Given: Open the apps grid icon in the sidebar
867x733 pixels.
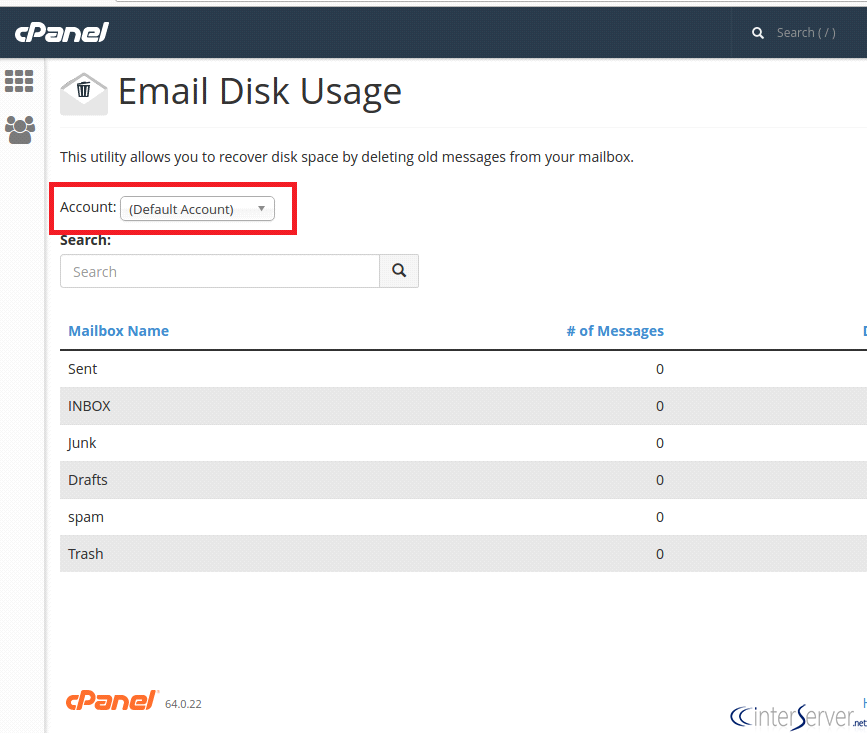Looking at the screenshot, I should point(19,81).
